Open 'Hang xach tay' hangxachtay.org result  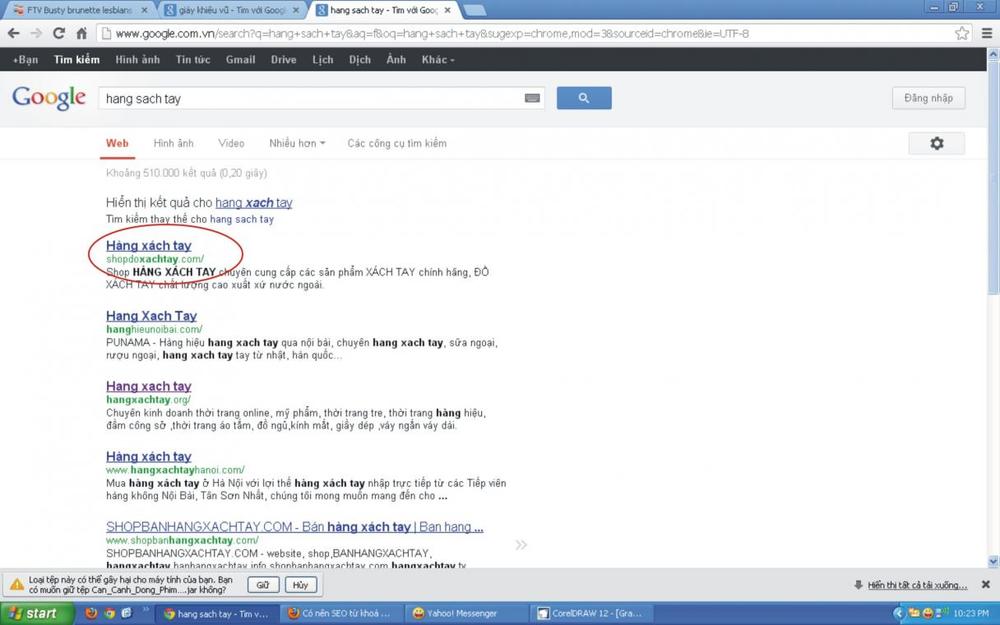click(149, 386)
